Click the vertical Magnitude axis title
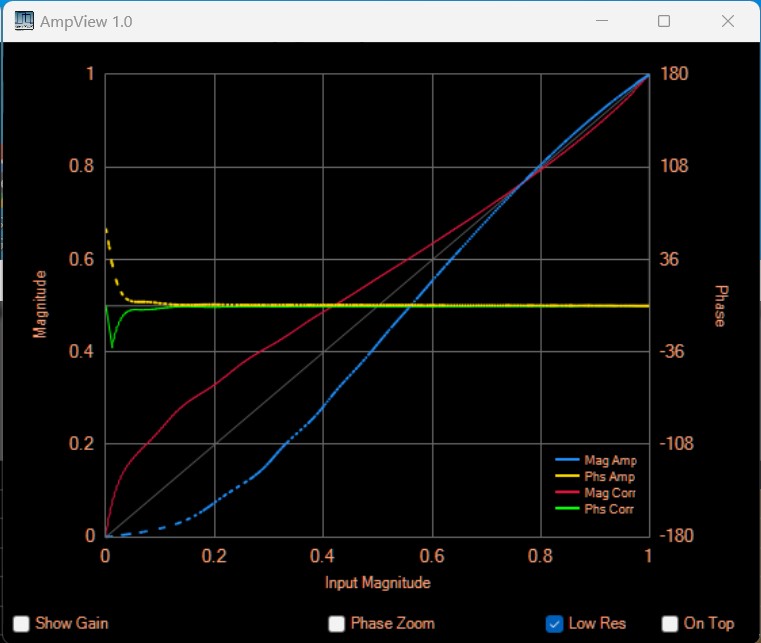The image size is (761, 643). pos(40,304)
